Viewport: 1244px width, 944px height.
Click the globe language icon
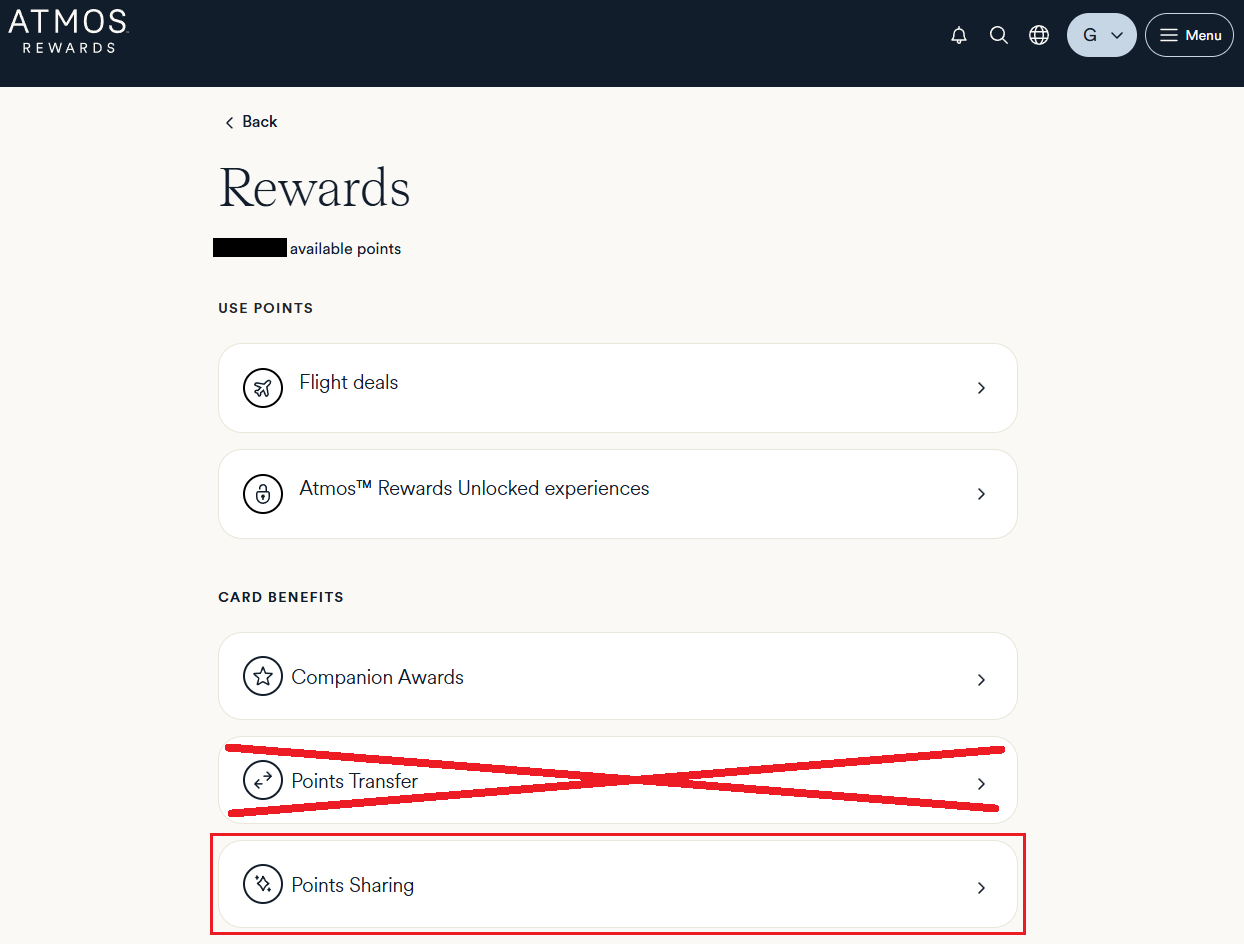point(1039,35)
